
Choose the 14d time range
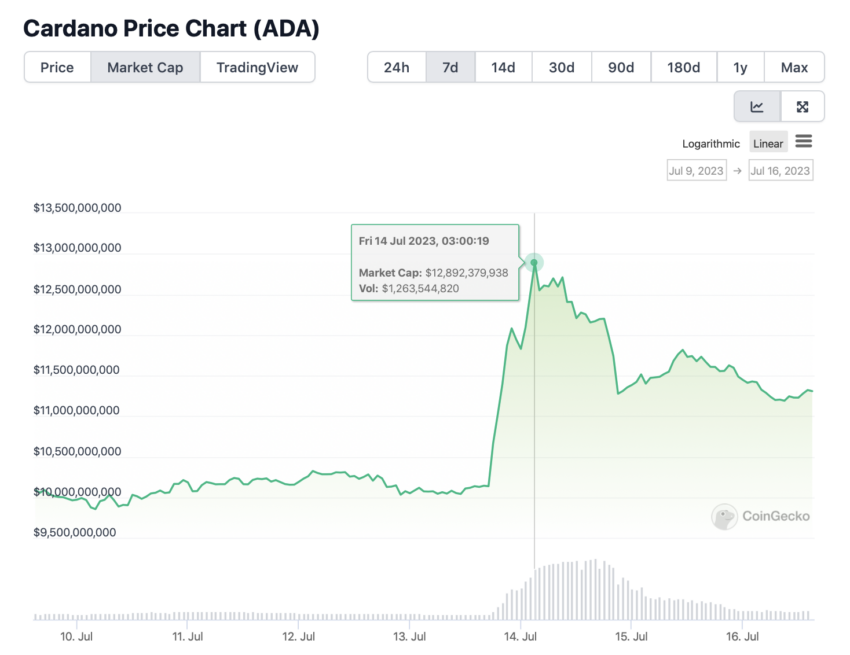504,67
